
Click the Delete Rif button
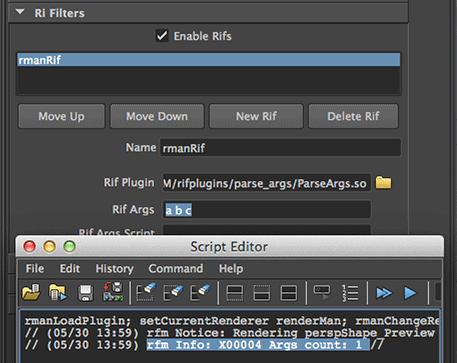(x=353, y=116)
